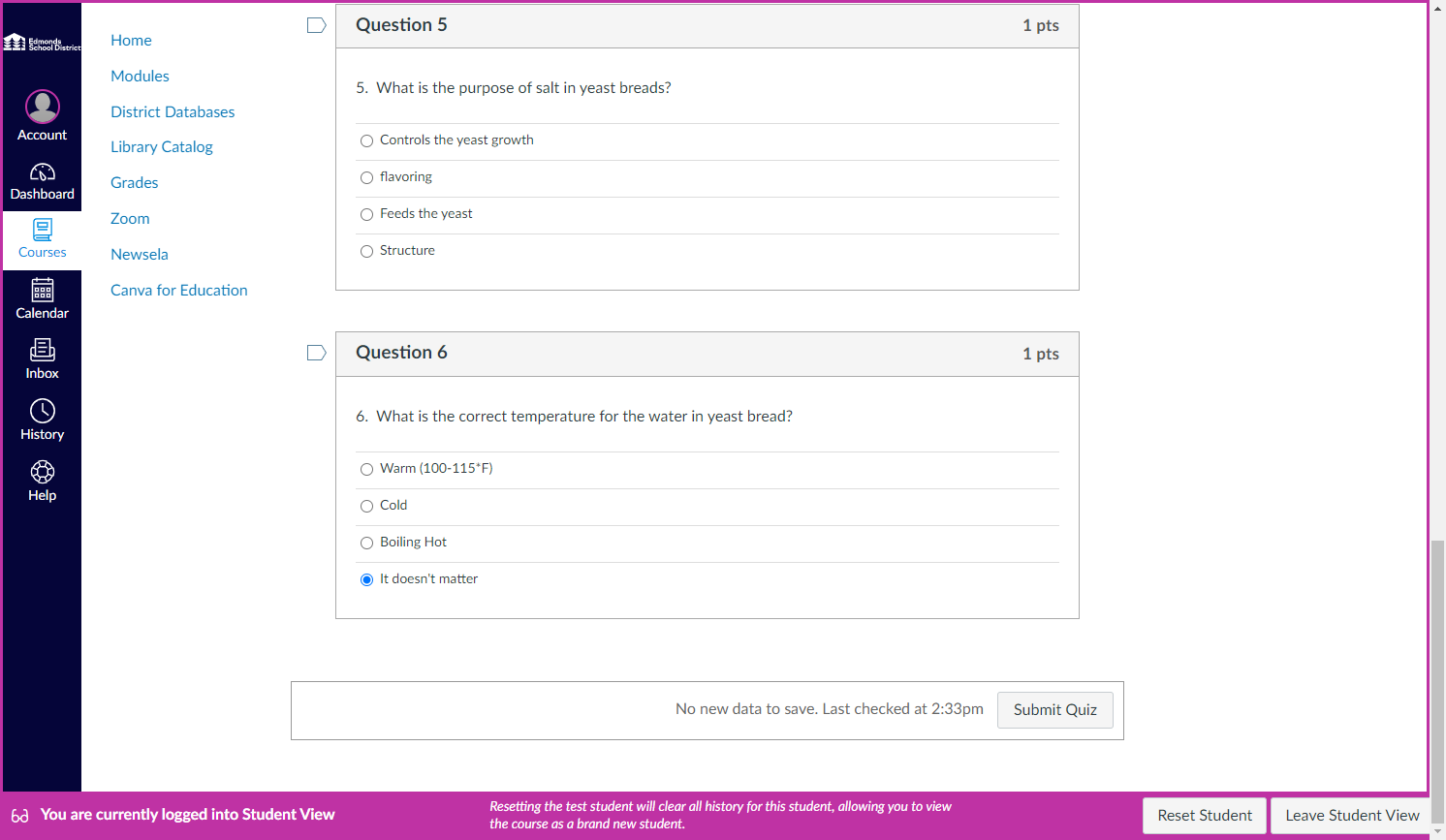1446x840 pixels.
Task: Choose 'Feeds the yeast' option
Action: [x=366, y=215]
